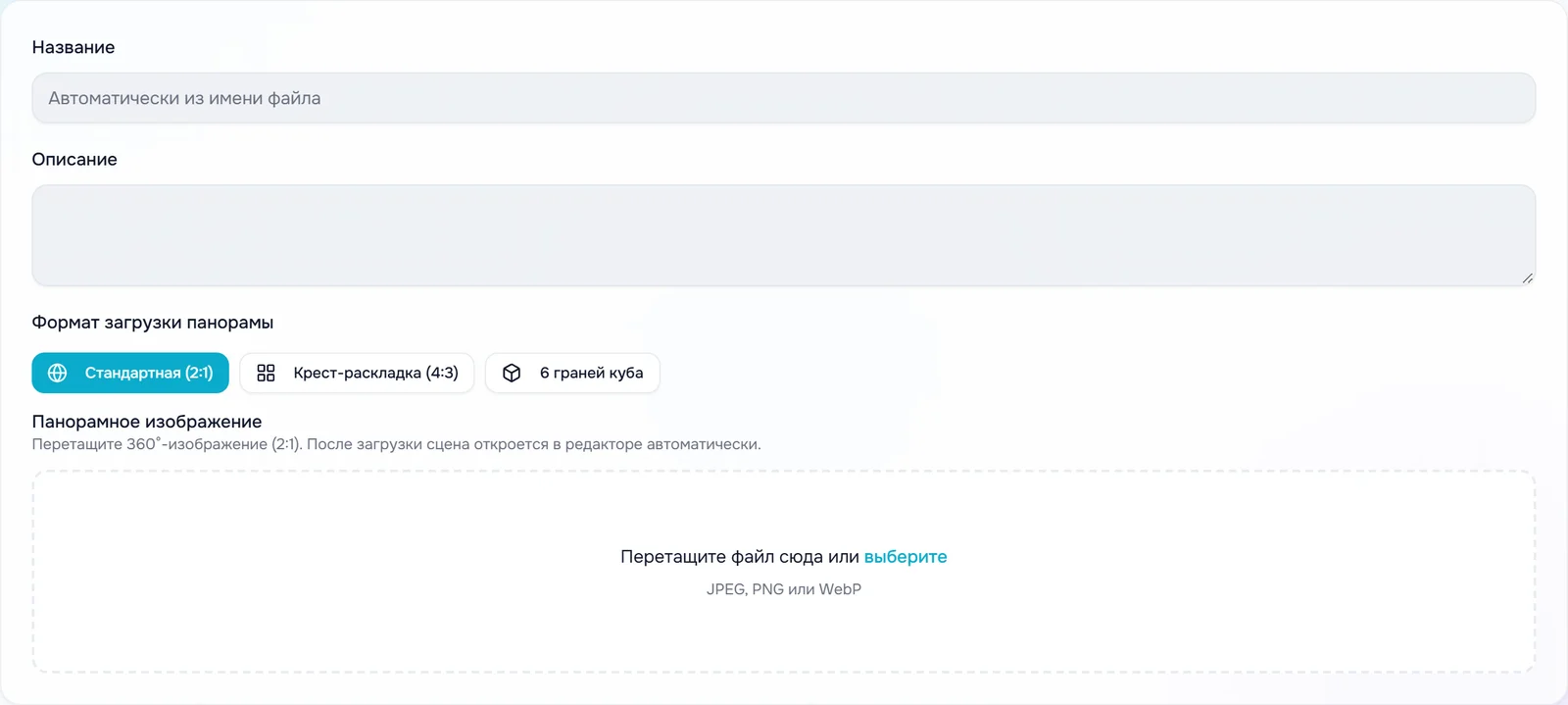Click the Описание label
1568x705 pixels.
tap(74, 159)
